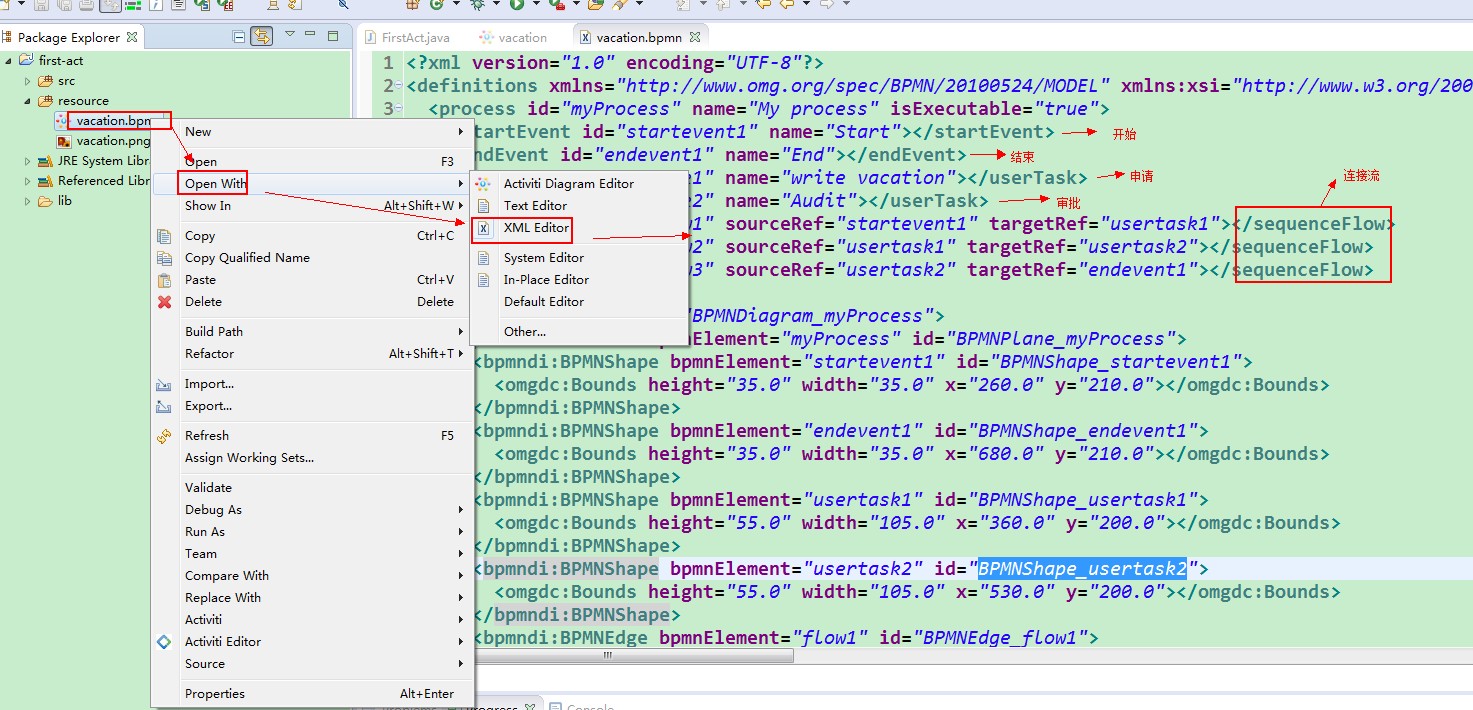Click the Import... menu icon
Viewport: 1473px width, 710px height.
tap(165, 384)
